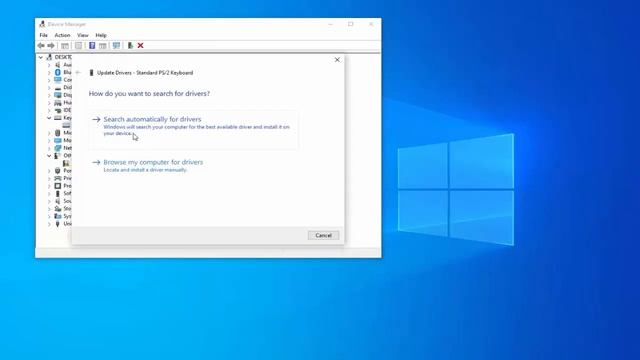The height and width of the screenshot is (360, 640).
Task: Toggle the action pane toolbar icon
Action: (103, 46)
